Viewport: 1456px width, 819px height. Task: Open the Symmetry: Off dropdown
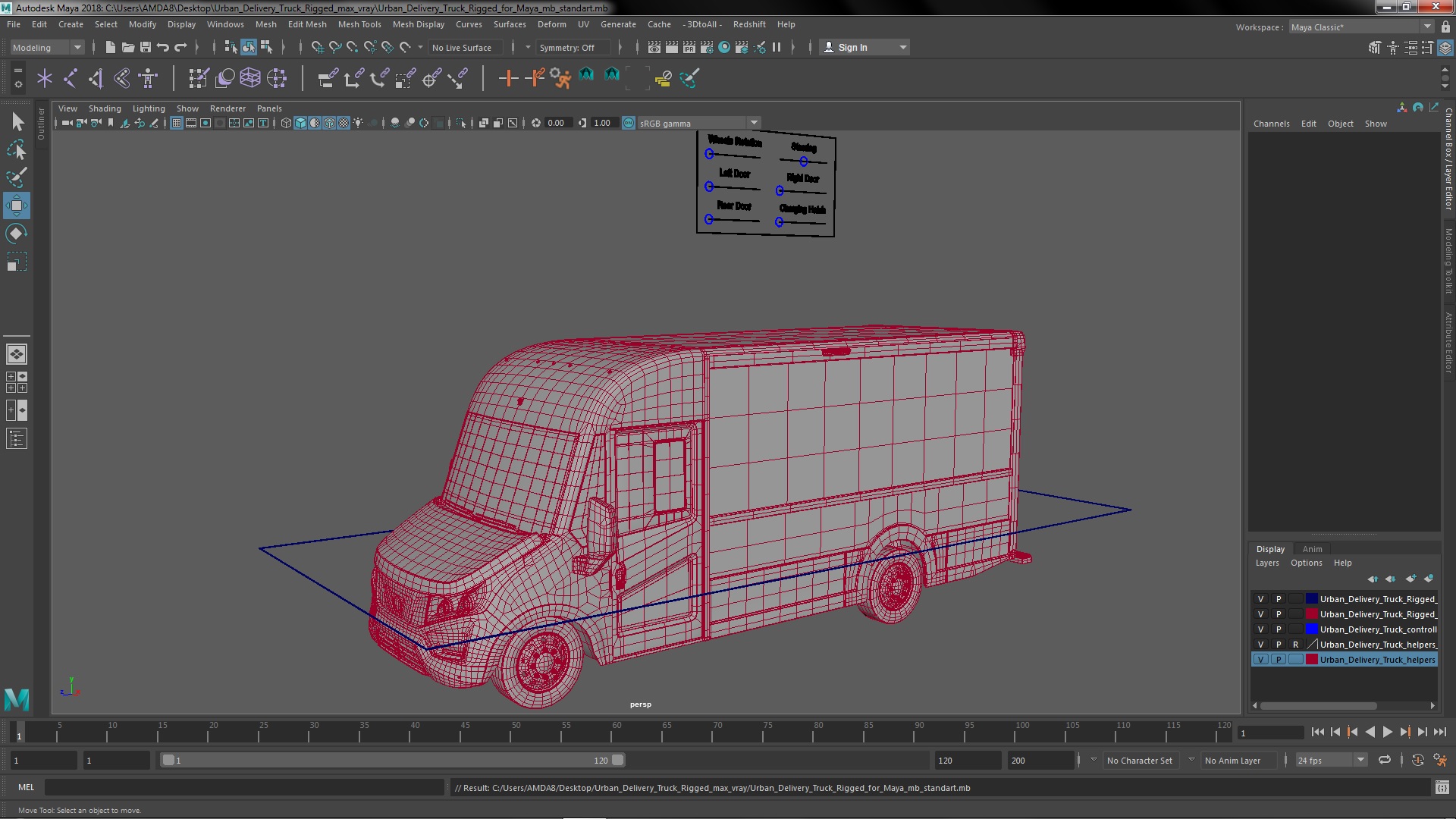pos(572,47)
